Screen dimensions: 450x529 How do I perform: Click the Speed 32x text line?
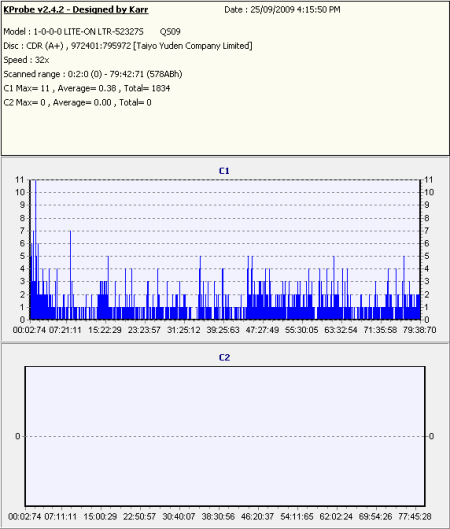26,60
